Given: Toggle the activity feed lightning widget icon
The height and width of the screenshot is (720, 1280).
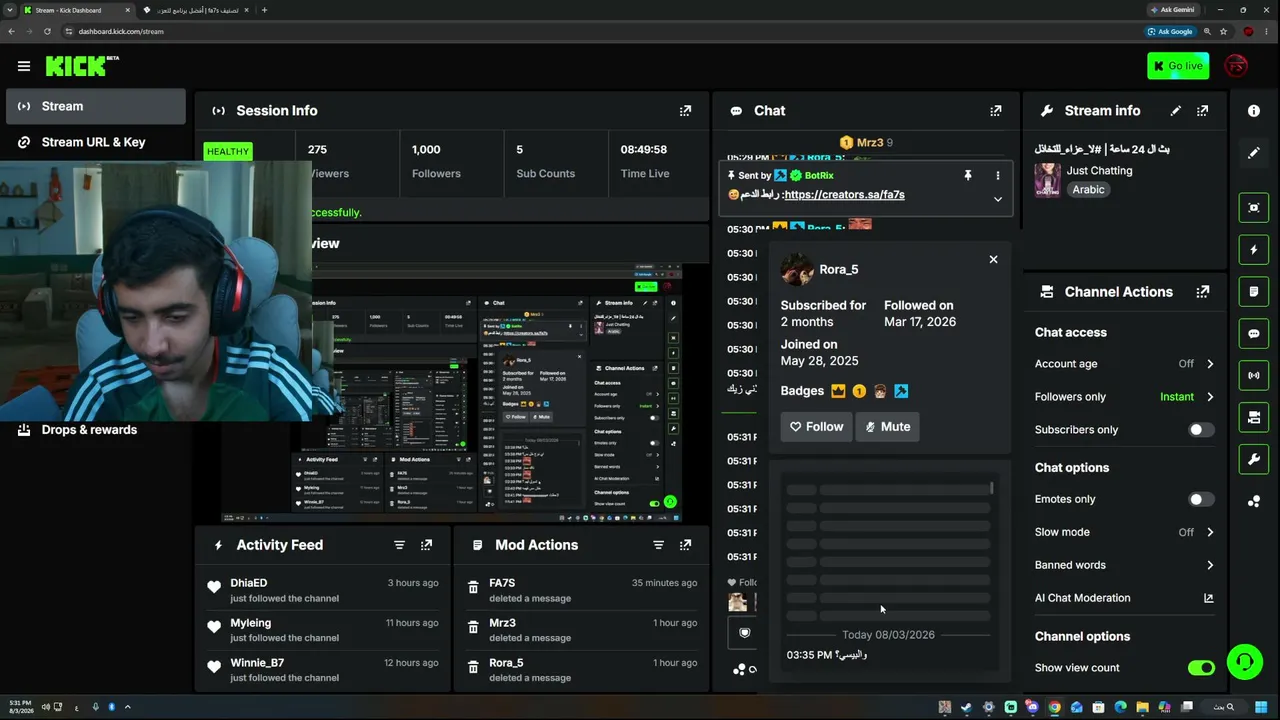Looking at the screenshot, I should 1254,249.
